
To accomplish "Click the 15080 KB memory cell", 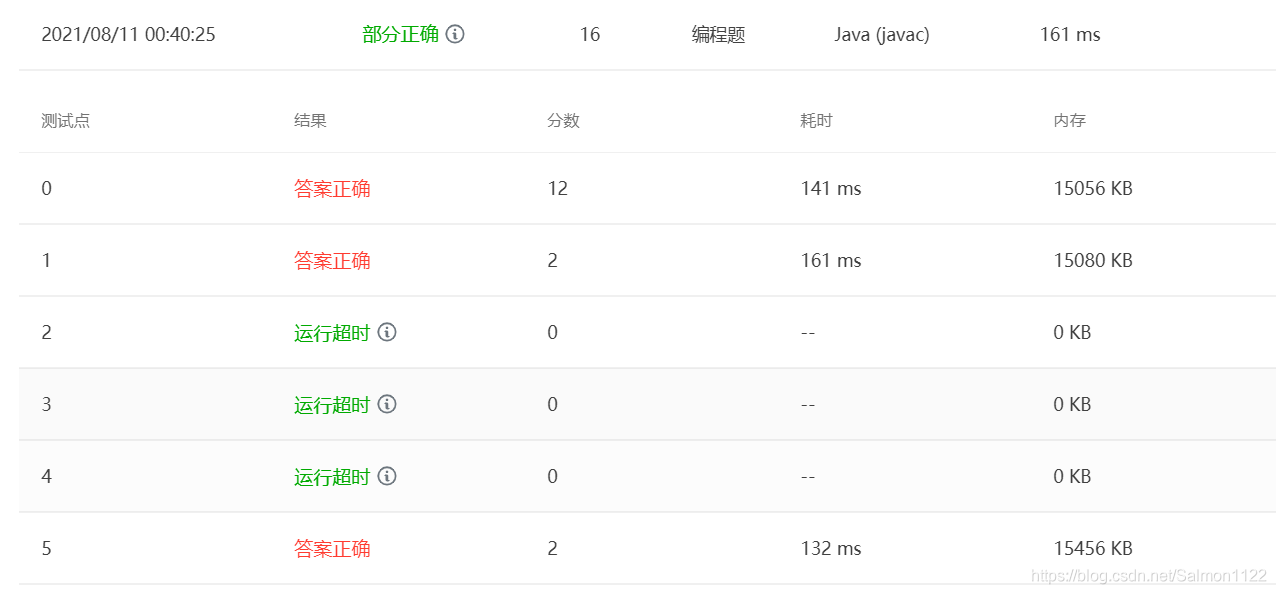I will click(1093, 260).
